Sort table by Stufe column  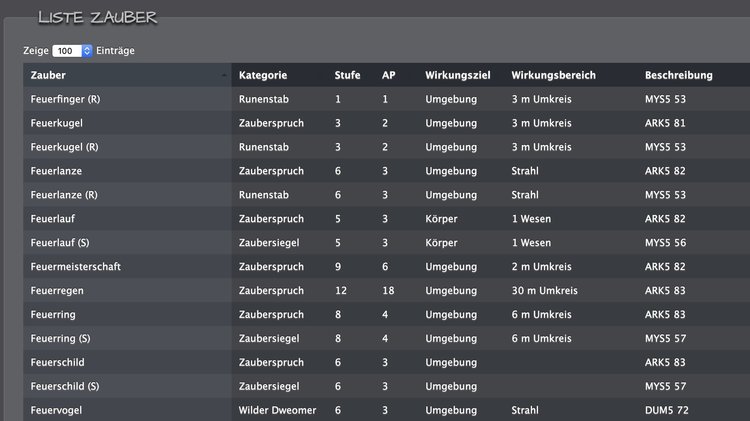[347, 75]
